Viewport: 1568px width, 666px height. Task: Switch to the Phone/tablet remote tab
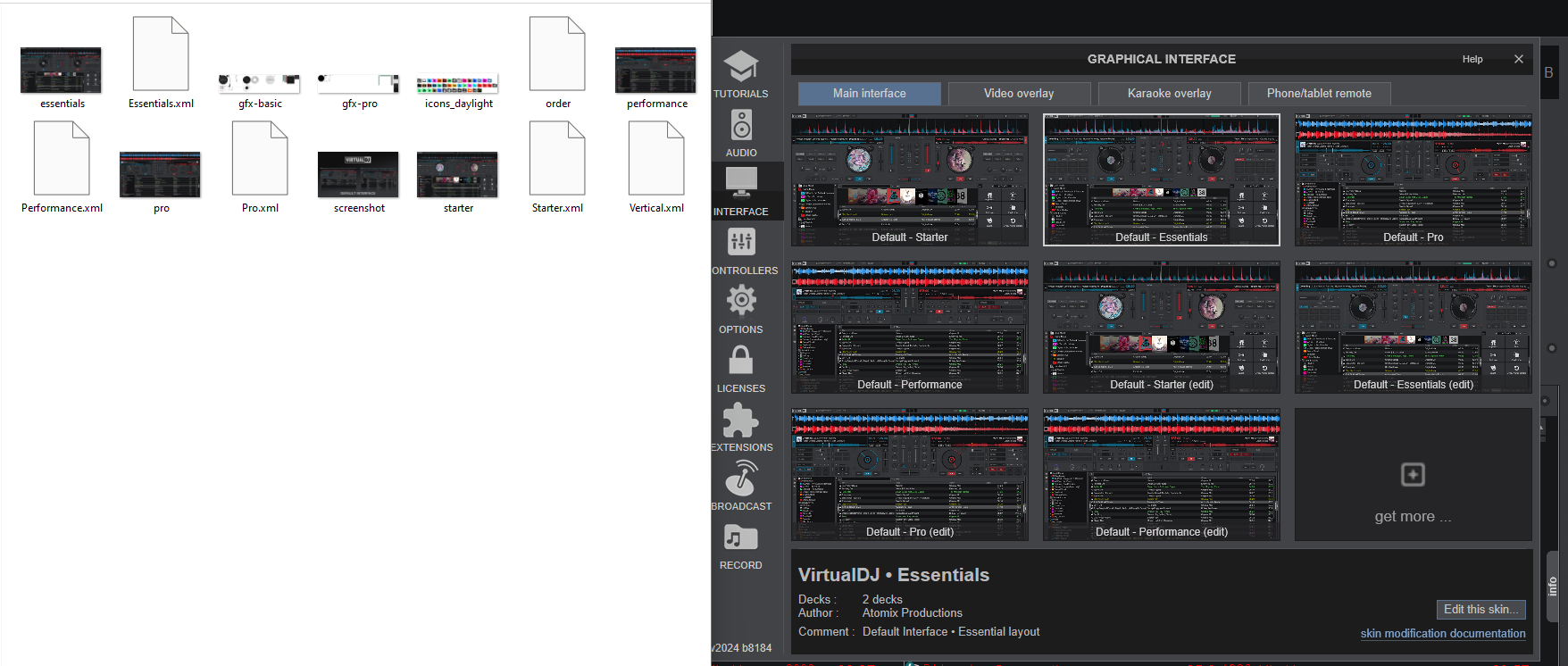(x=1319, y=94)
